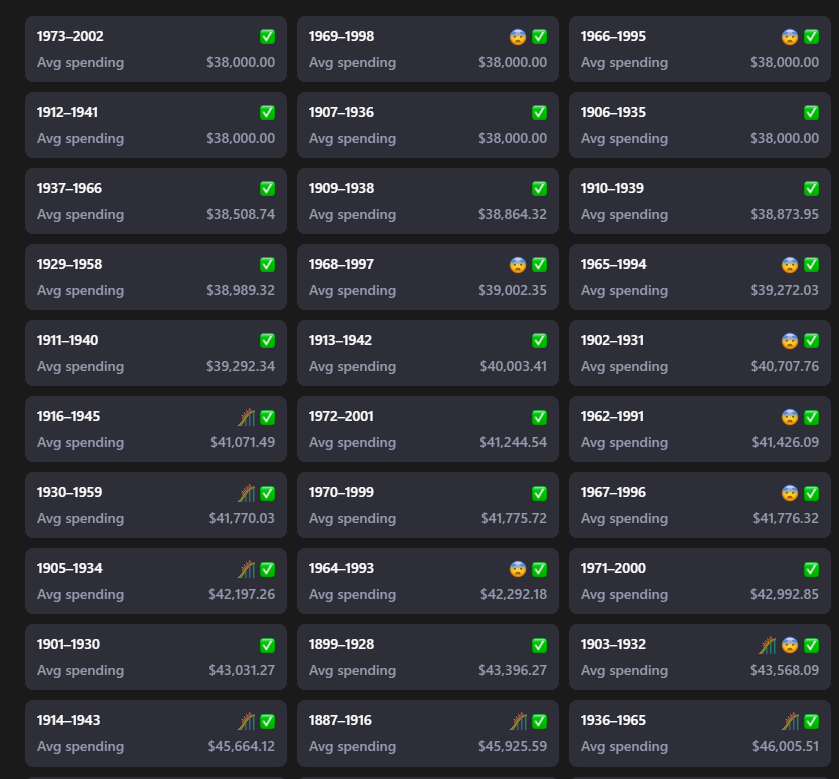Select the 1910–1939 period heading
839x779 pixels.
click(612, 189)
